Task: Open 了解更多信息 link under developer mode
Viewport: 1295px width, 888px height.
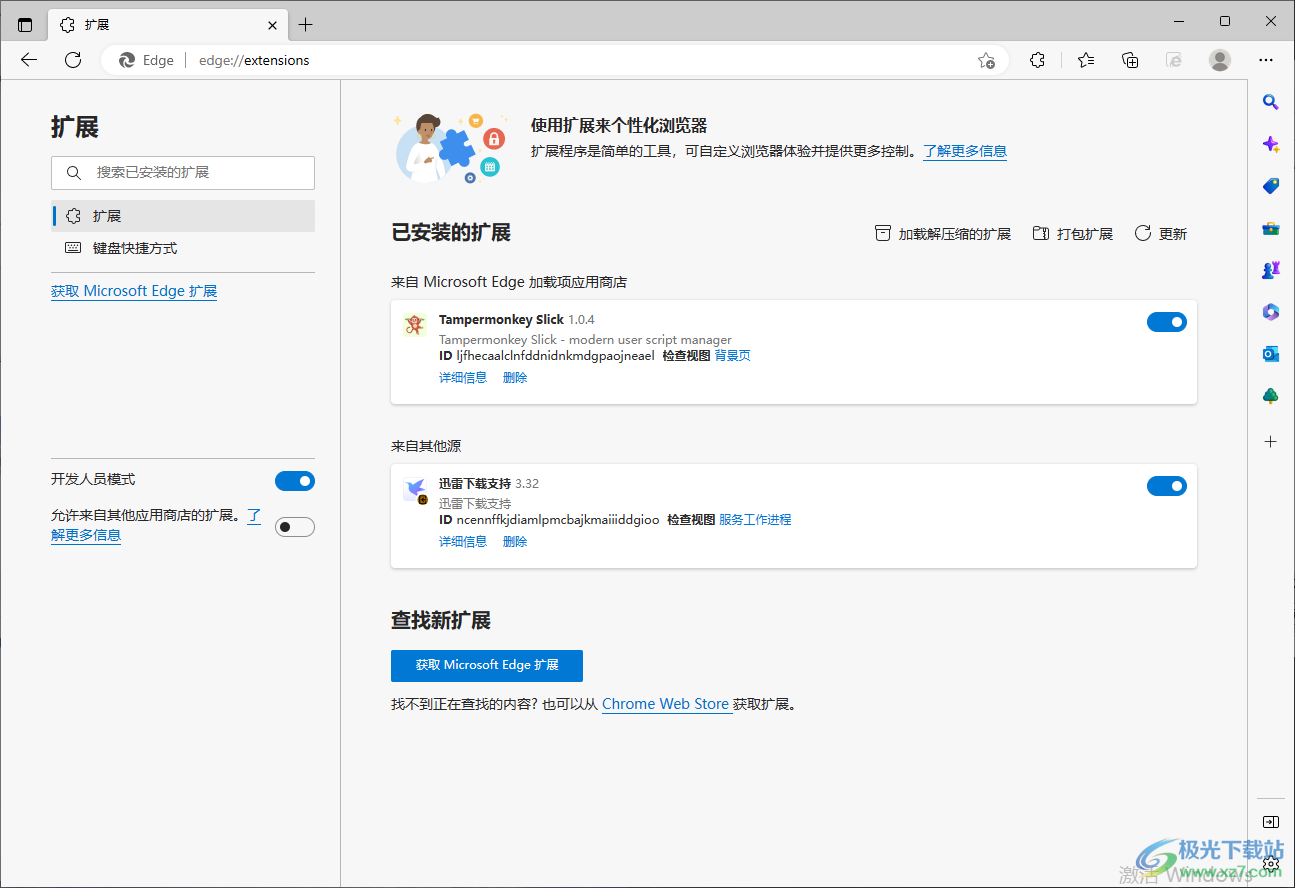Action: click(86, 535)
